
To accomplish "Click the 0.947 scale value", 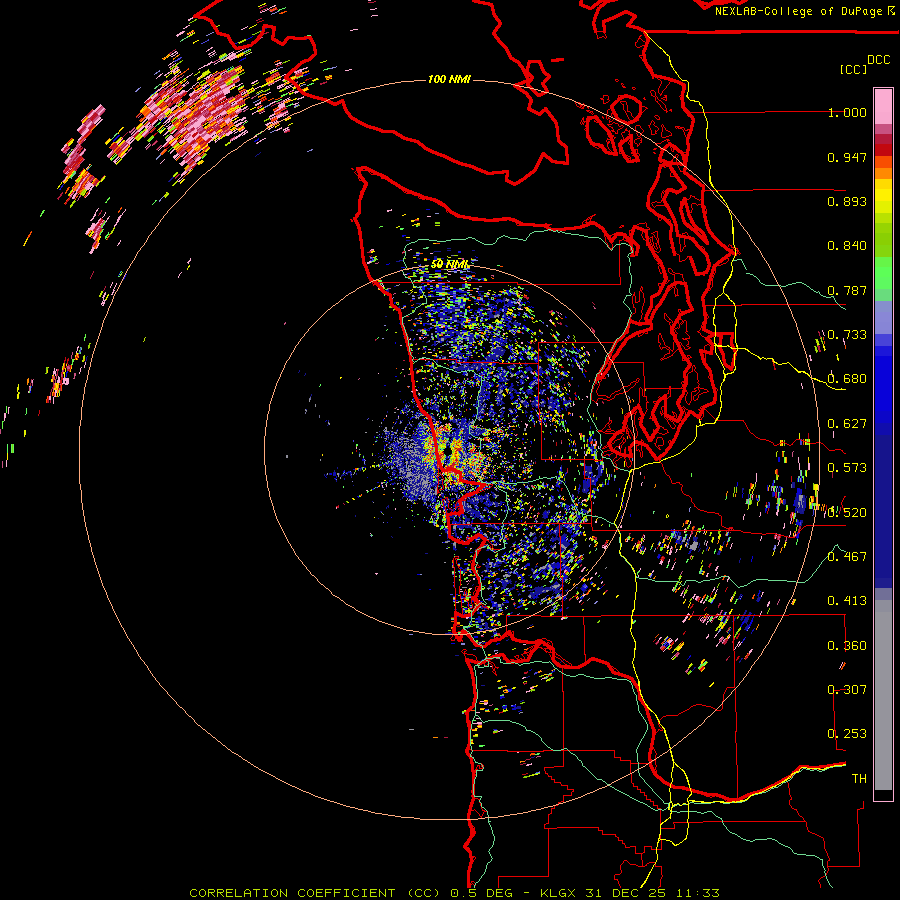I will point(847,157).
